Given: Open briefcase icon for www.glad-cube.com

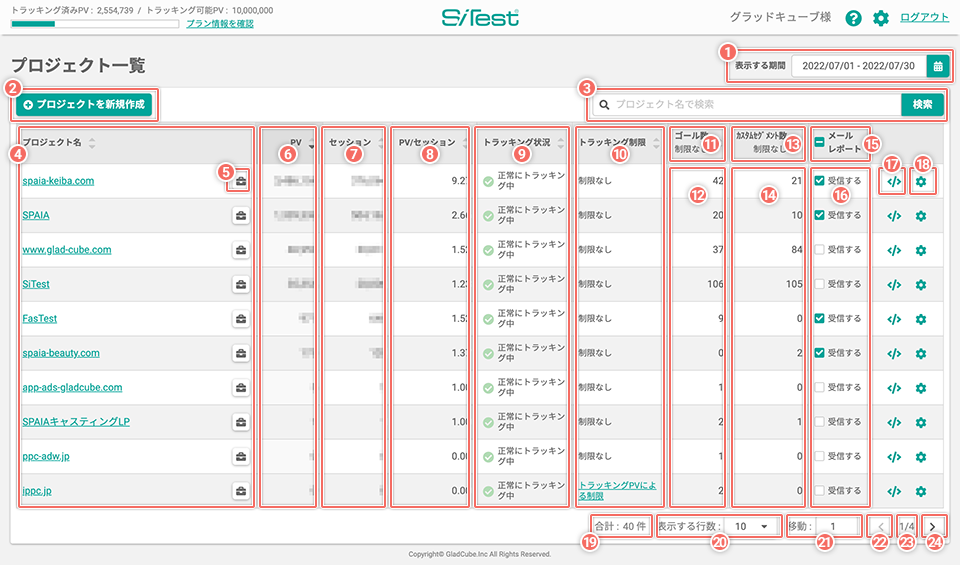Looking at the screenshot, I should click(x=241, y=250).
